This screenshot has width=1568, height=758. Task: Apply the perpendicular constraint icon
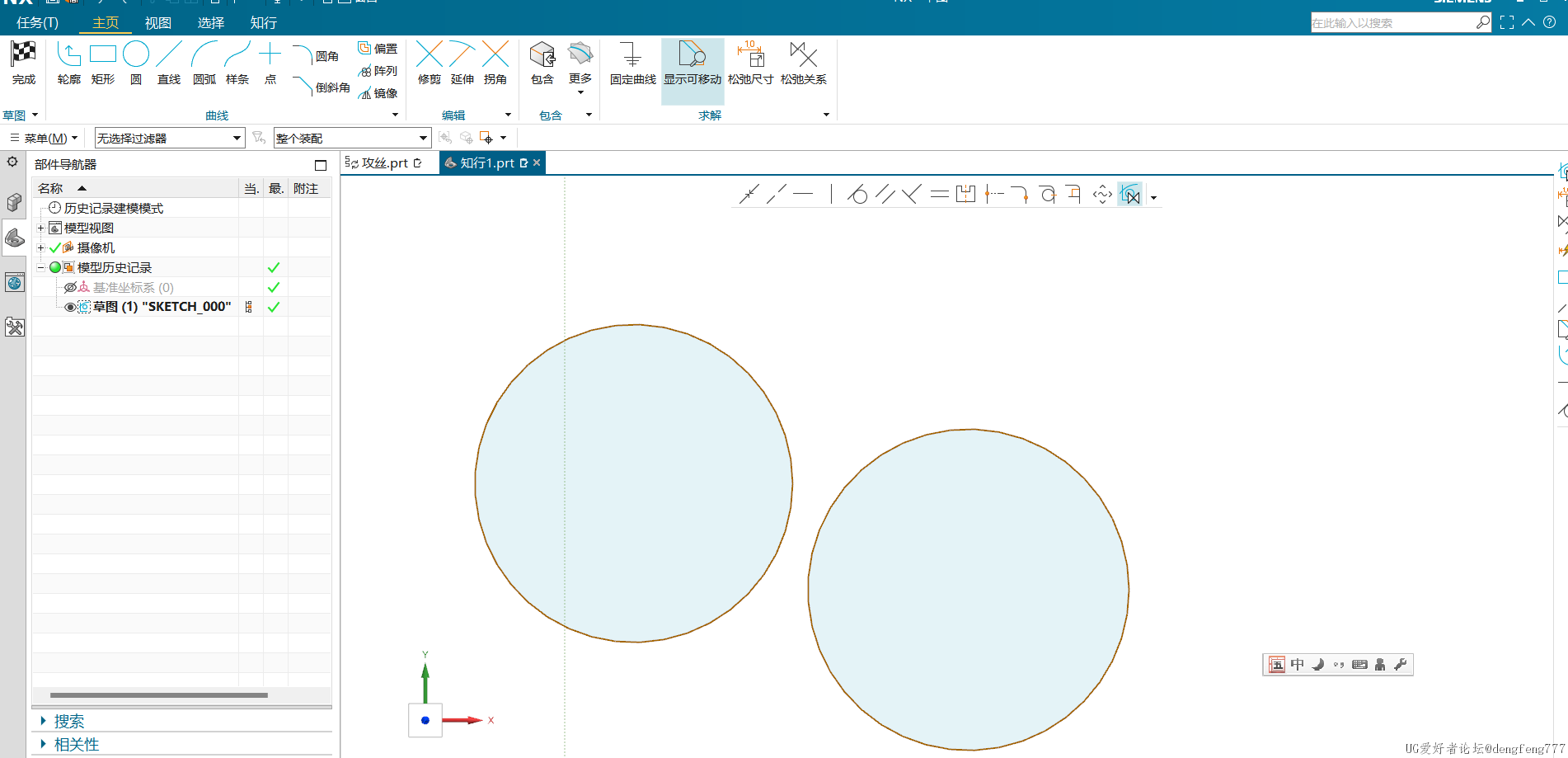click(911, 195)
